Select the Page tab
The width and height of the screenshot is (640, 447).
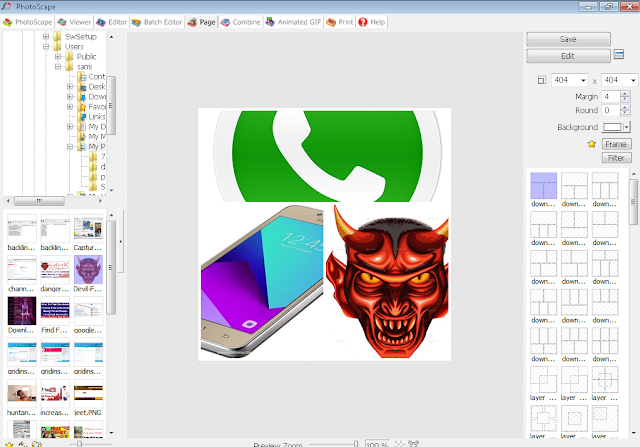pos(202,22)
